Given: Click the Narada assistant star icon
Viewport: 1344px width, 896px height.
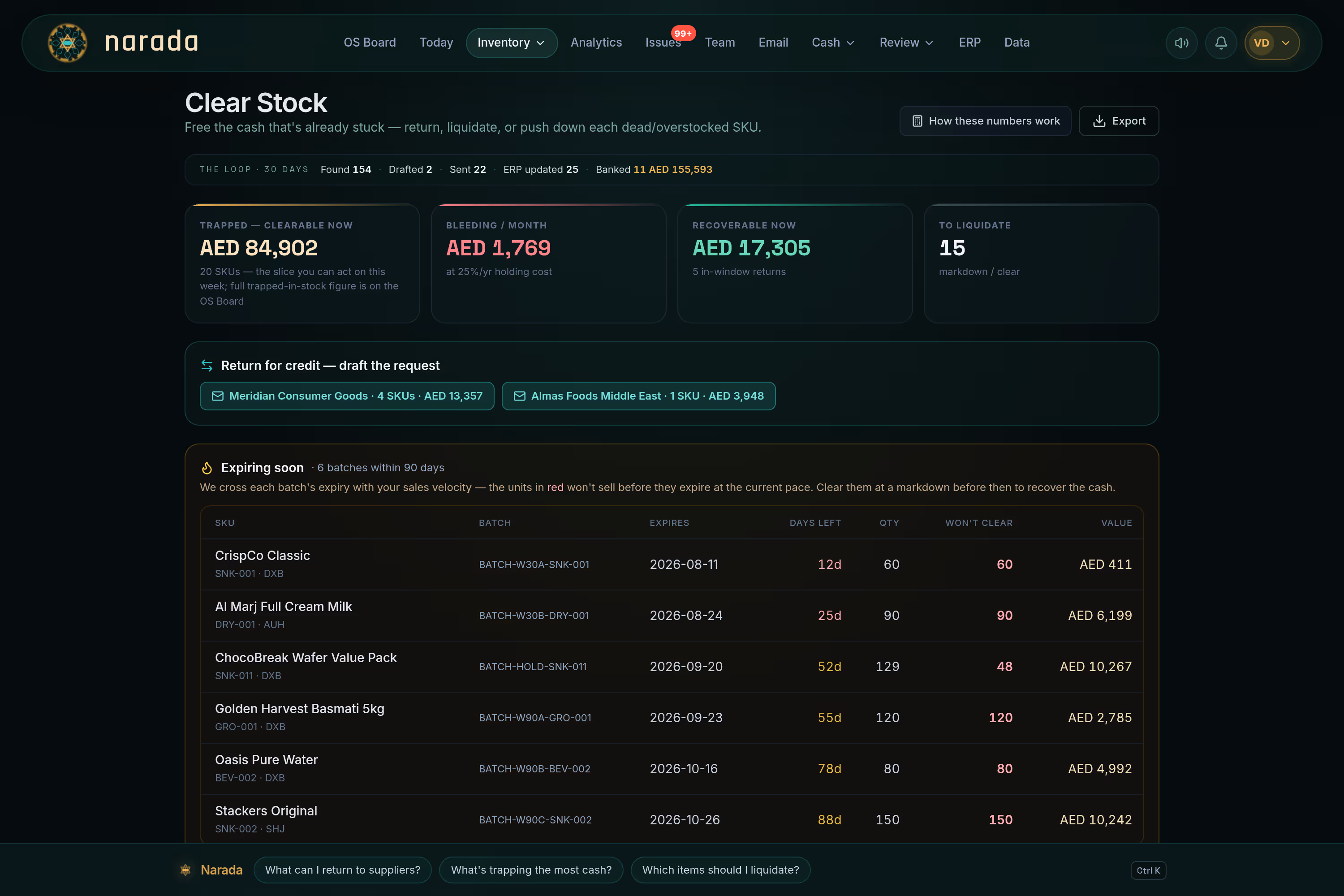Looking at the screenshot, I should click(185, 870).
